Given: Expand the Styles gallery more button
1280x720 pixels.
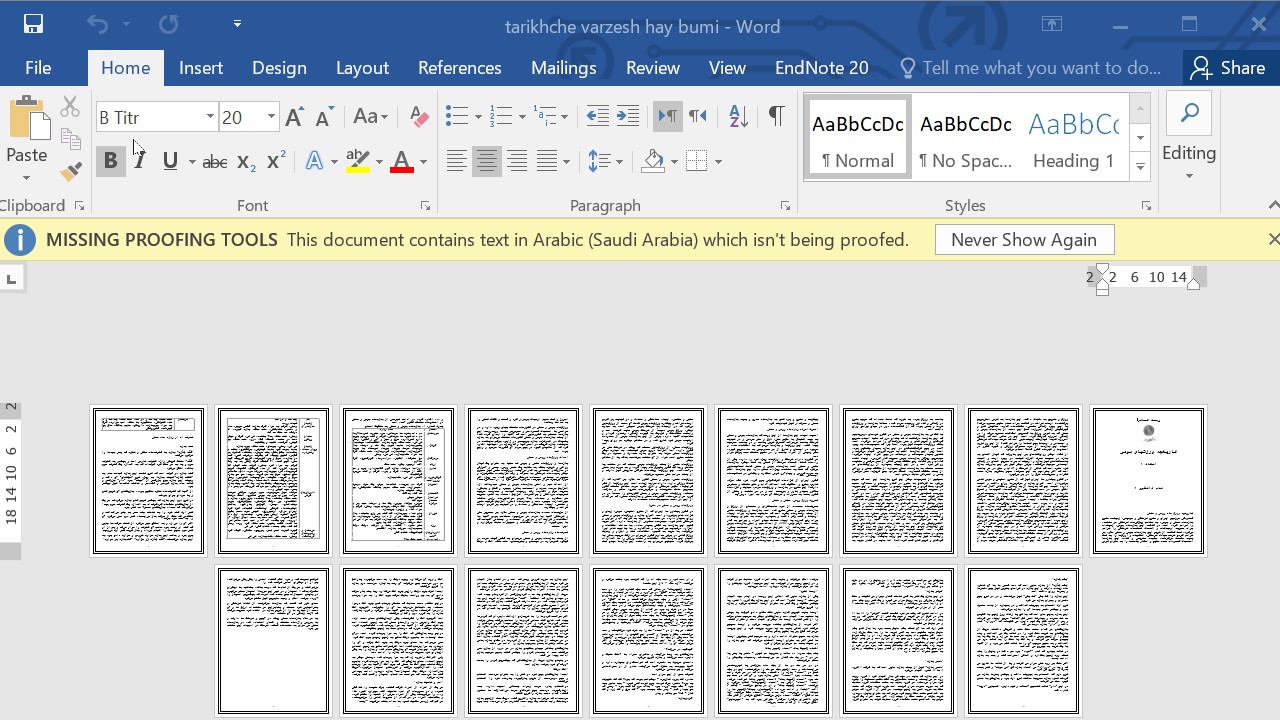Looking at the screenshot, I should click(1140, 168).
